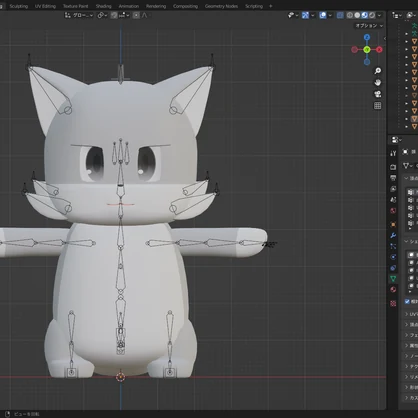This screenshot has height=418, width=418.
Task: Click the hand pan view icon
Action: 377,82
